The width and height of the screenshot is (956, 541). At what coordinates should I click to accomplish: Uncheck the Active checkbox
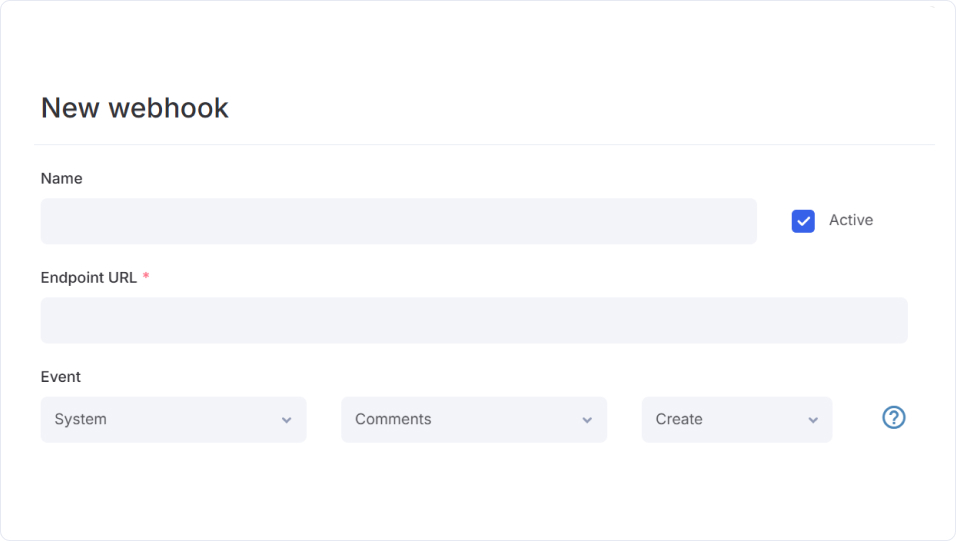coord(803,221)
